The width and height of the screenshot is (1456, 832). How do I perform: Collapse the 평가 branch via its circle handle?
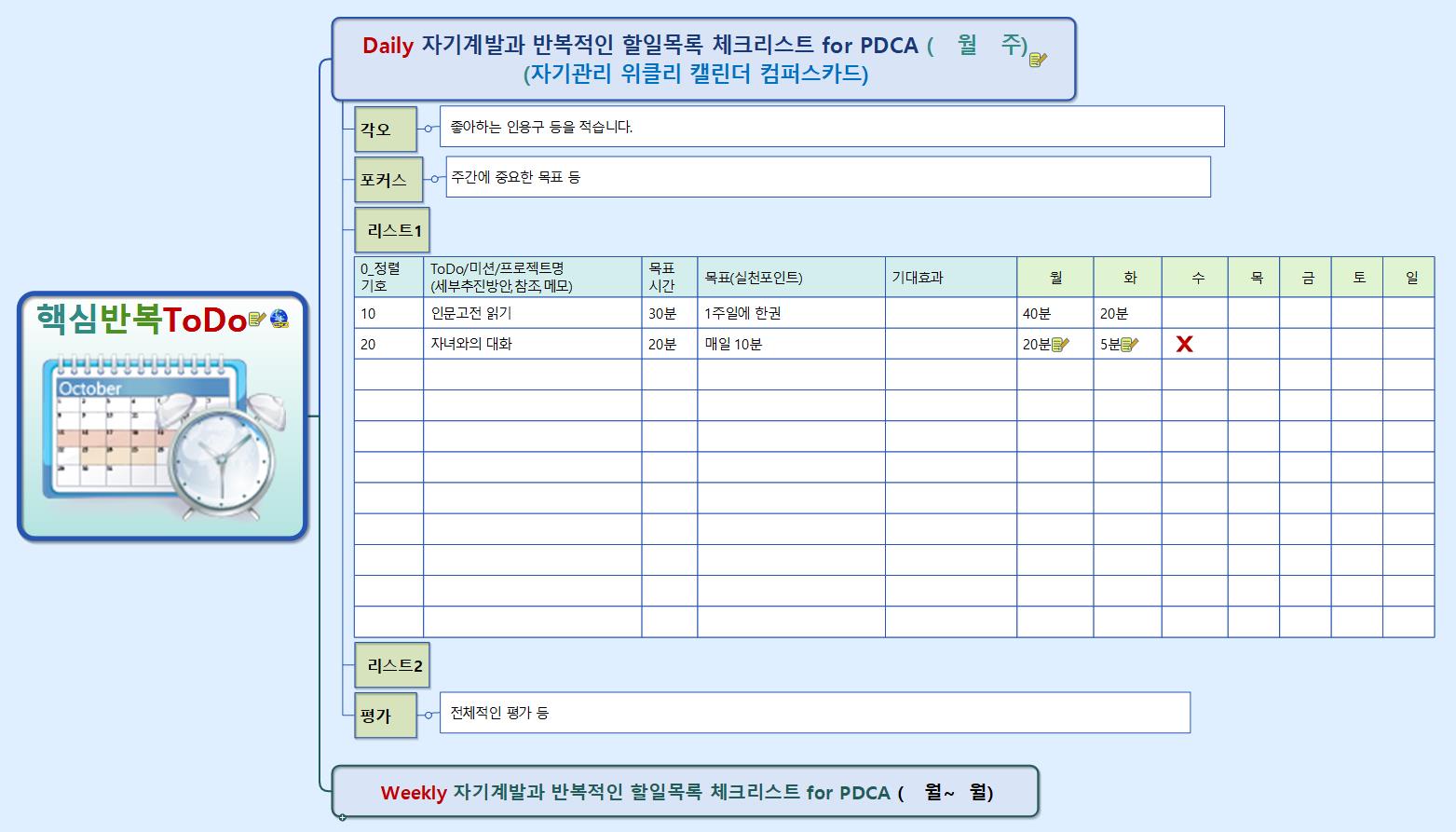click(428, 715)
